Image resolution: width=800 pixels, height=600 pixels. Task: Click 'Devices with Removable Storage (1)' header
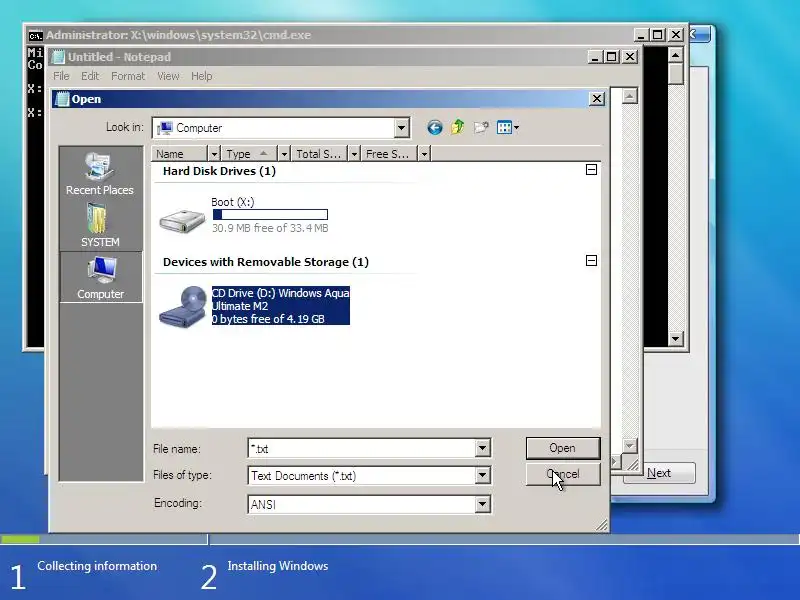pyautogui.click(x=266, y=262)
